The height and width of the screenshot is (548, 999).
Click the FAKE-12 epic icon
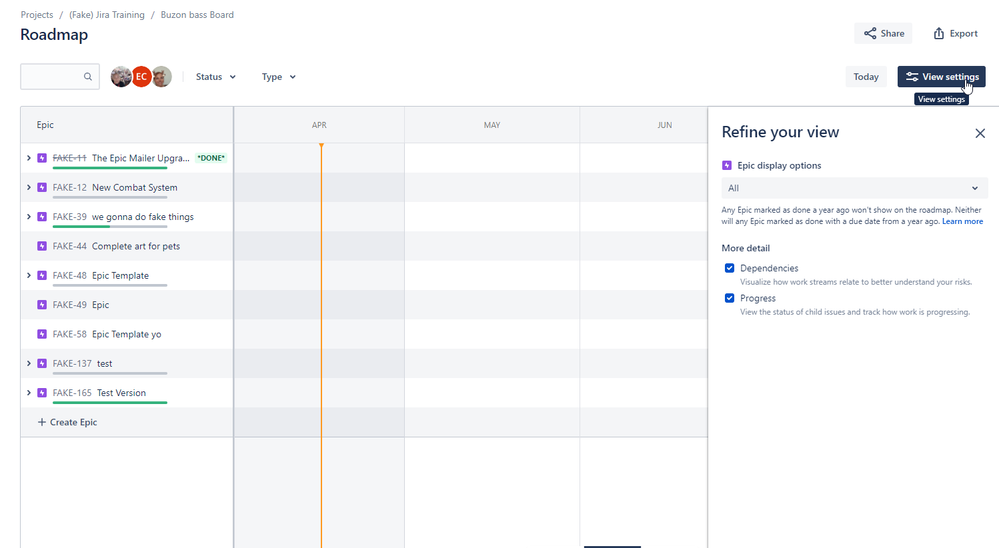click(42, 187)
